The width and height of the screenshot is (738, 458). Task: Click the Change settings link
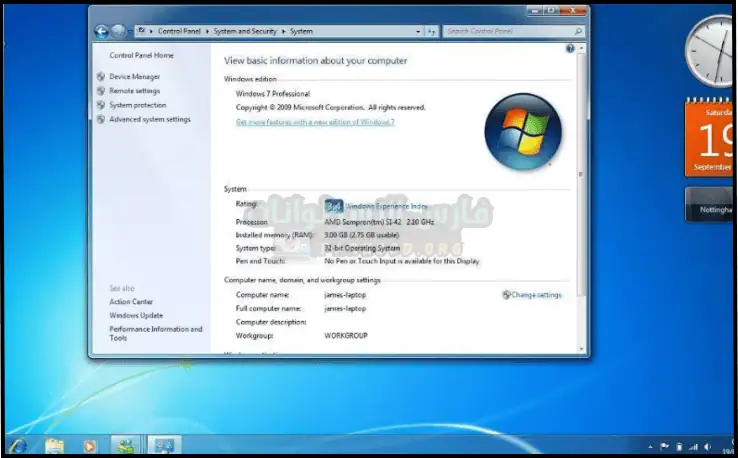(x=535, y=295)
